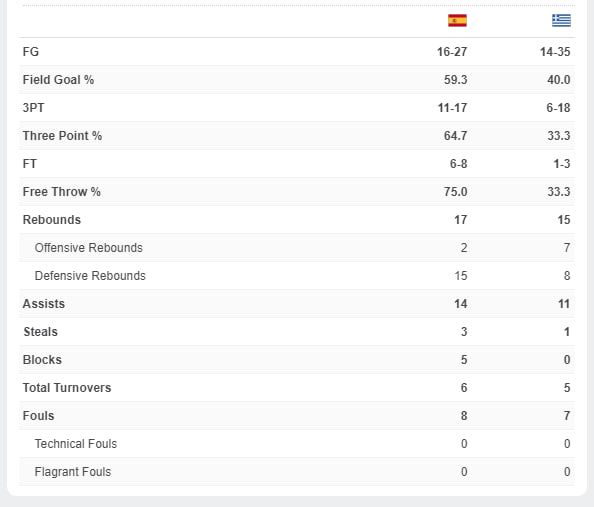Click the Fouls row label
This screenshot has width=594, height=507.
tap(38, 416)
